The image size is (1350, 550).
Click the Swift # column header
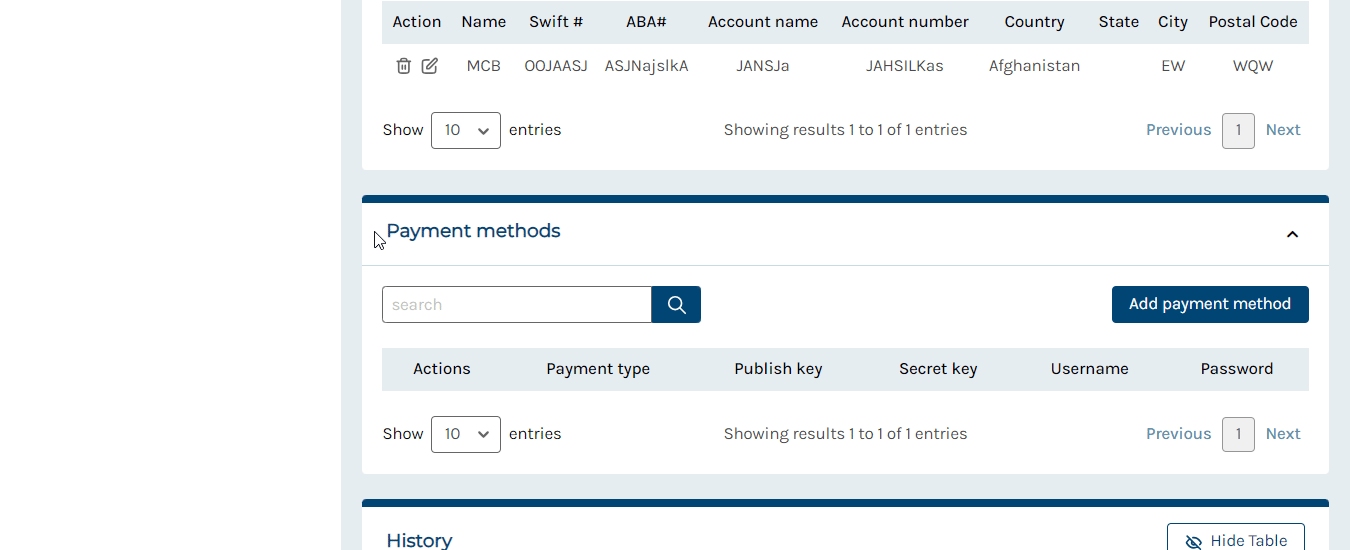click(556, 22)
